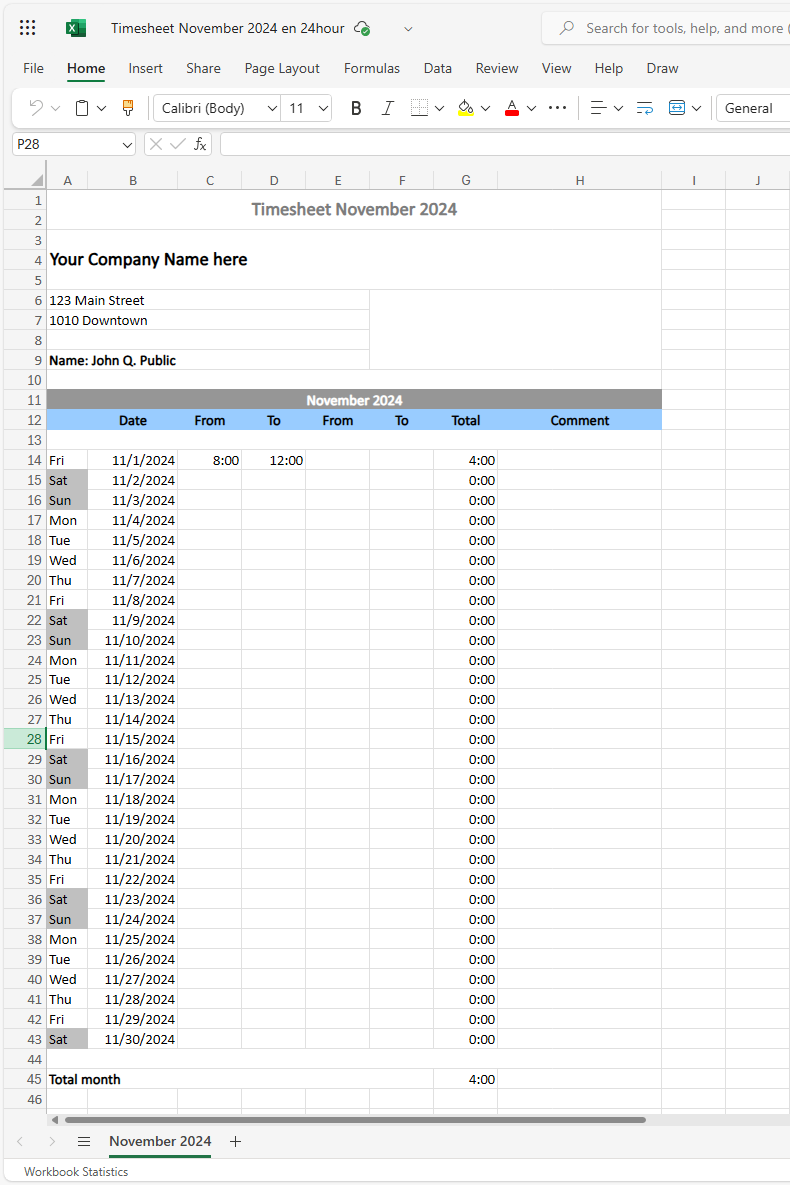The width and height of the screenshot is (790, 1185).
Task: Add a new sheet with plus icon
Action: pyautogui.click(x=235, y=1141)
